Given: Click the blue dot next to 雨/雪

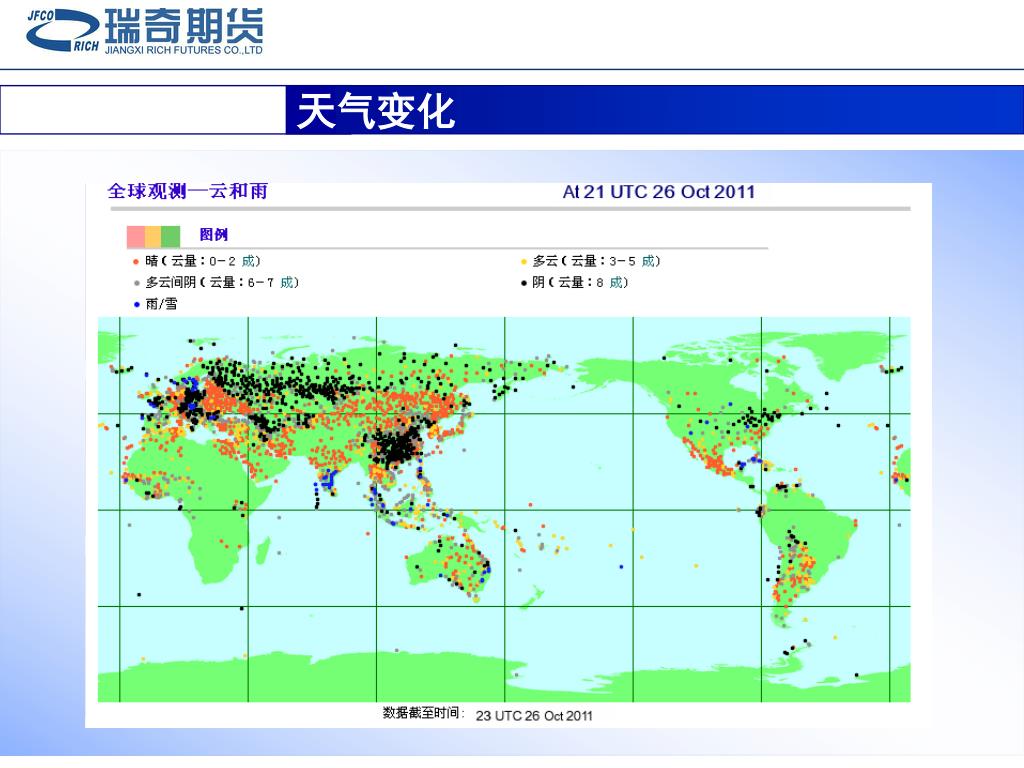Looking at the screenshot, I should (x=136, y=304).
